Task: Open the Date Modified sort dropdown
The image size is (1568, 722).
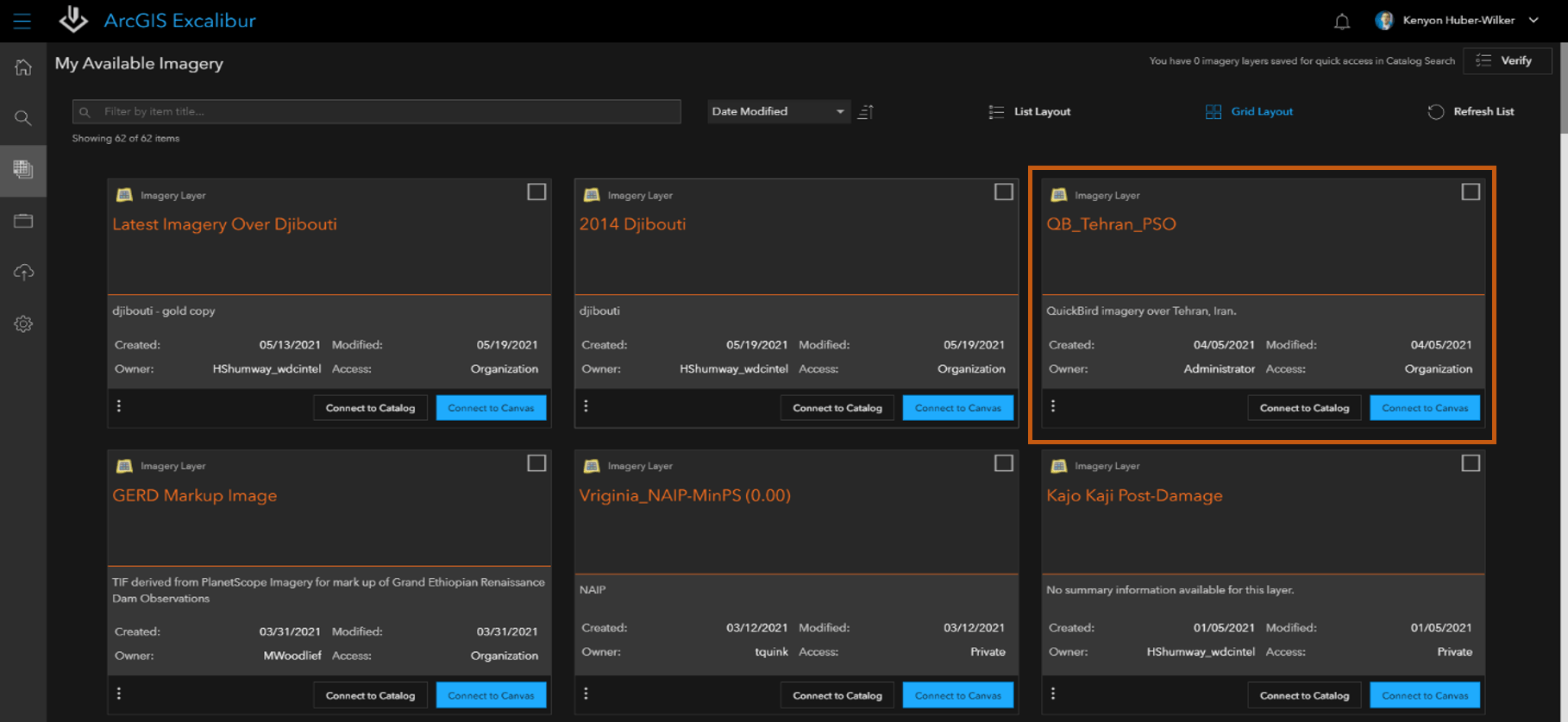Action: (x=779, y=111)
